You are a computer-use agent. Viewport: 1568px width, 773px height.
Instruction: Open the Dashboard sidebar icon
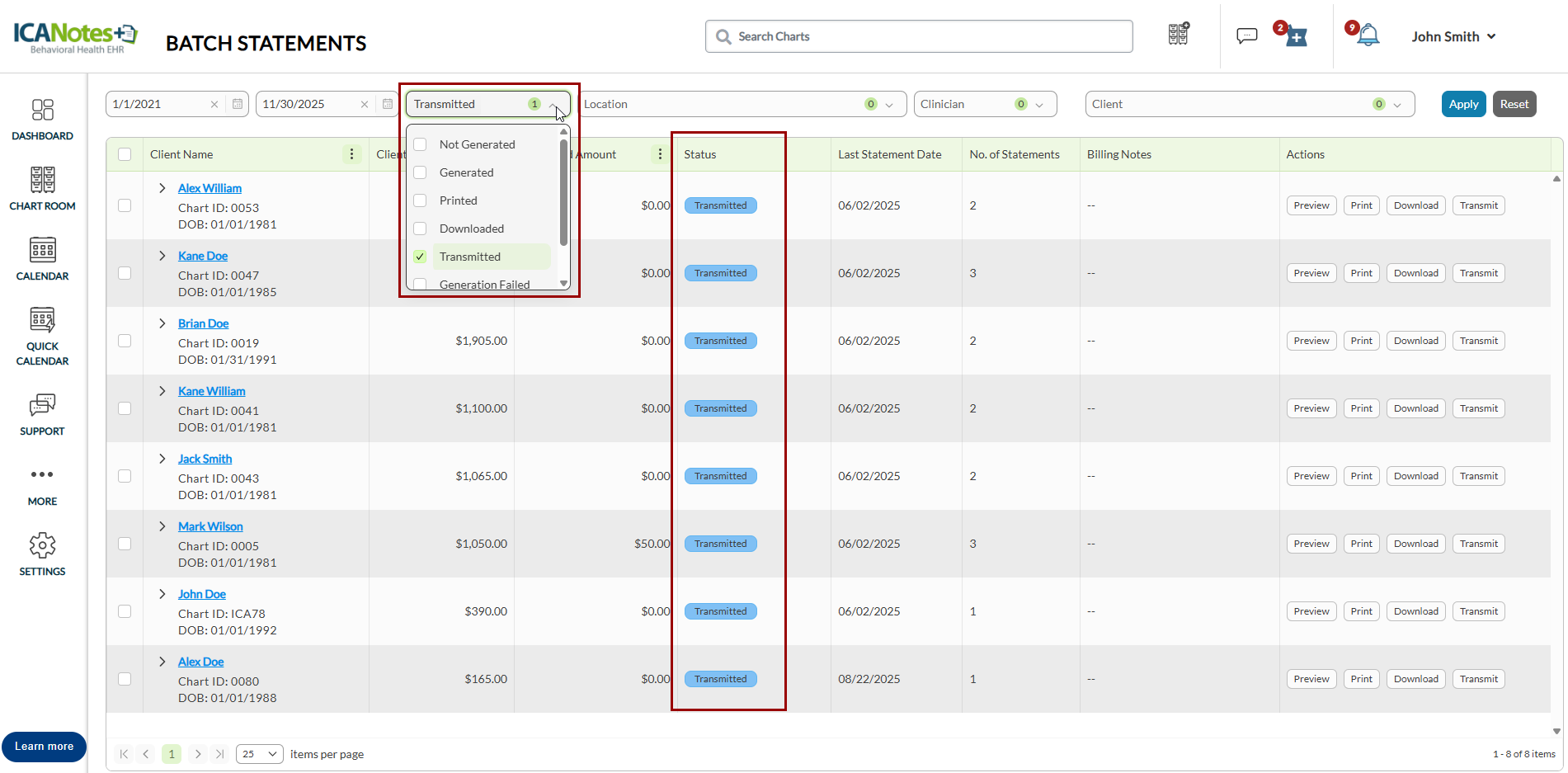point(42,111)
